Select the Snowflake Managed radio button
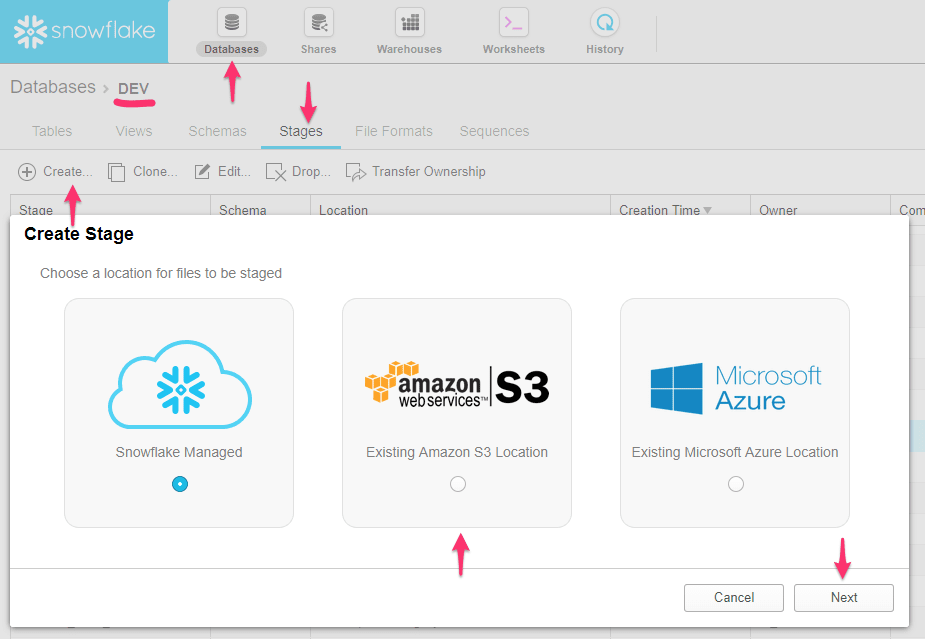This screenshot has height=639, width=925. click(180, 484)
